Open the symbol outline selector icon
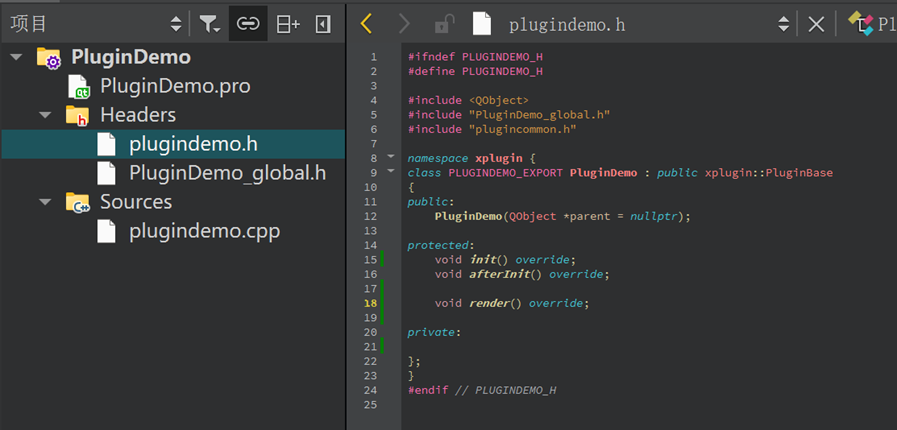The height and width of the screenshot is (430, 897). tap(860, 24)
